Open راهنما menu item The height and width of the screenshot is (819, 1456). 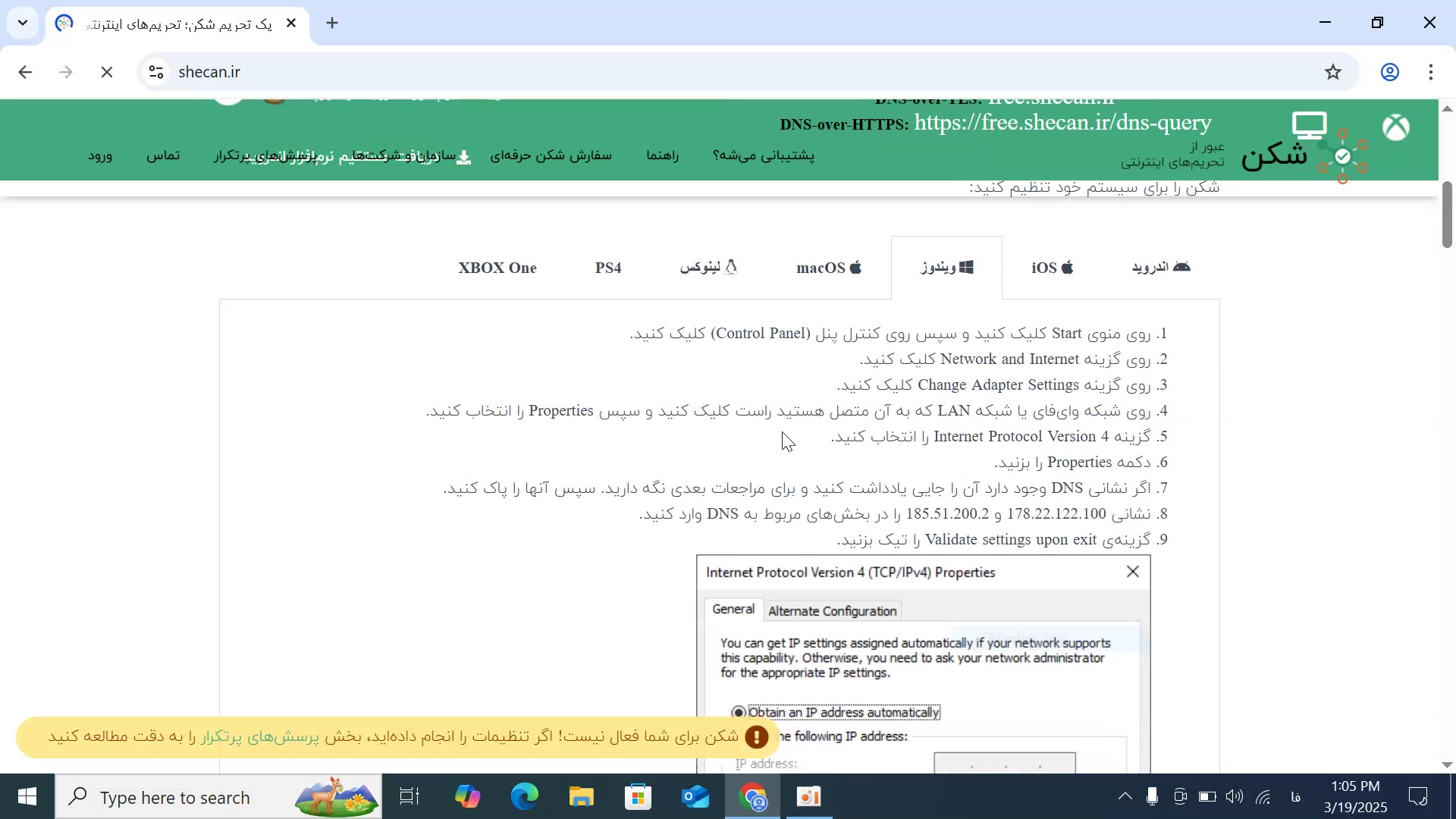tap(662, 155)
